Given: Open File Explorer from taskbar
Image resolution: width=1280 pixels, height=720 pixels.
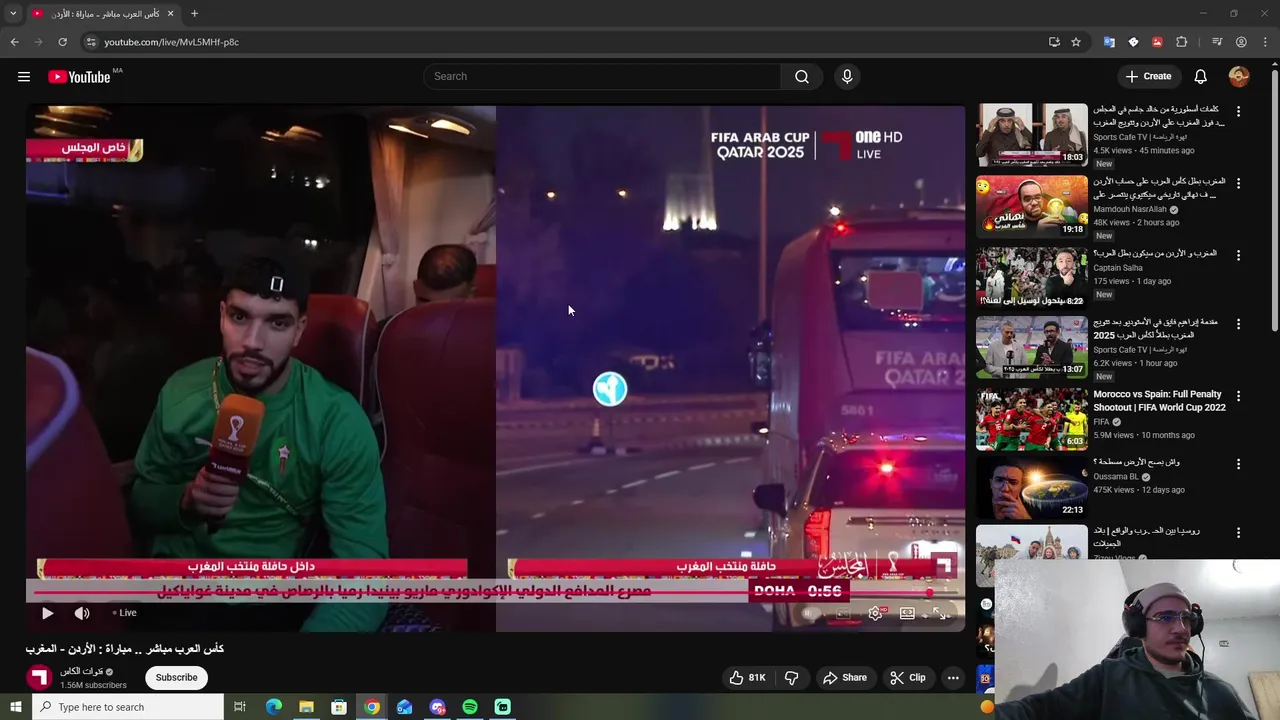Looking at the screenshot, I should (x=306, y=707).
